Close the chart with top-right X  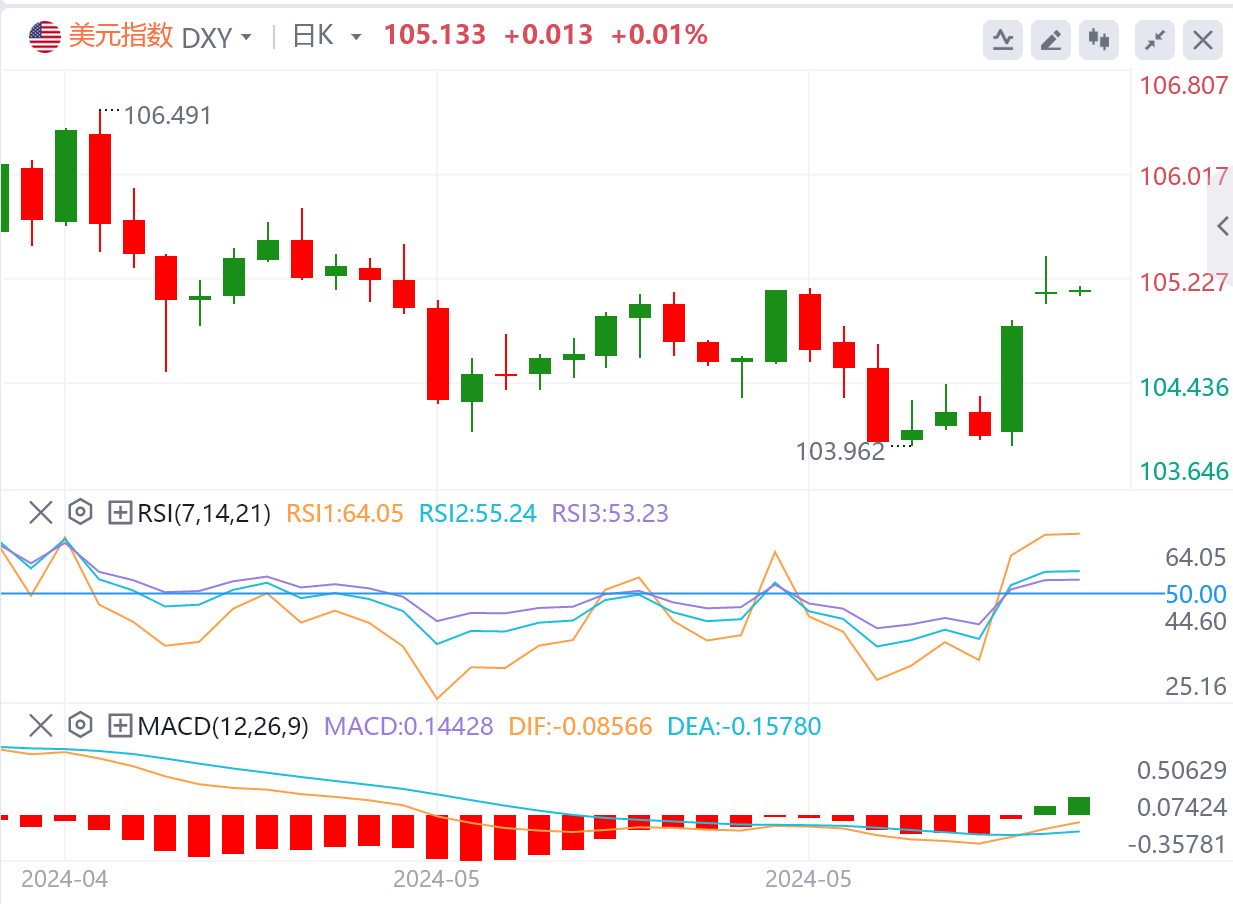(1203, 40)
